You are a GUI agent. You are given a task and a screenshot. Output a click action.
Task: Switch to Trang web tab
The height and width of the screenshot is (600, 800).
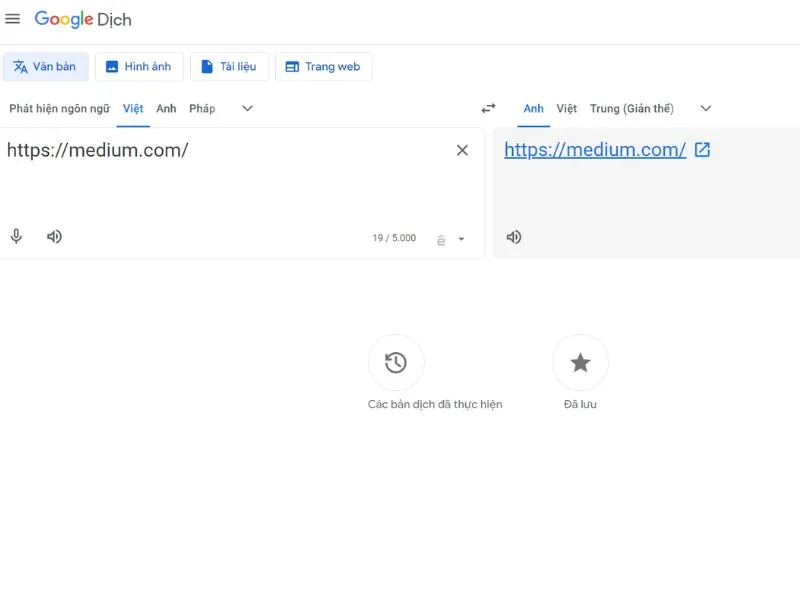point(323,66)
